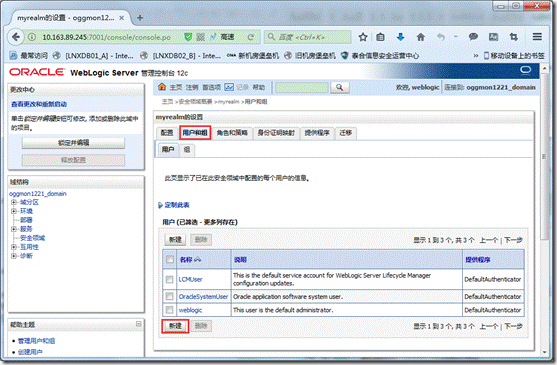557x365 pixels.
Task: Switch to the 角色和策略 tab
Action: tap(232, 133)
